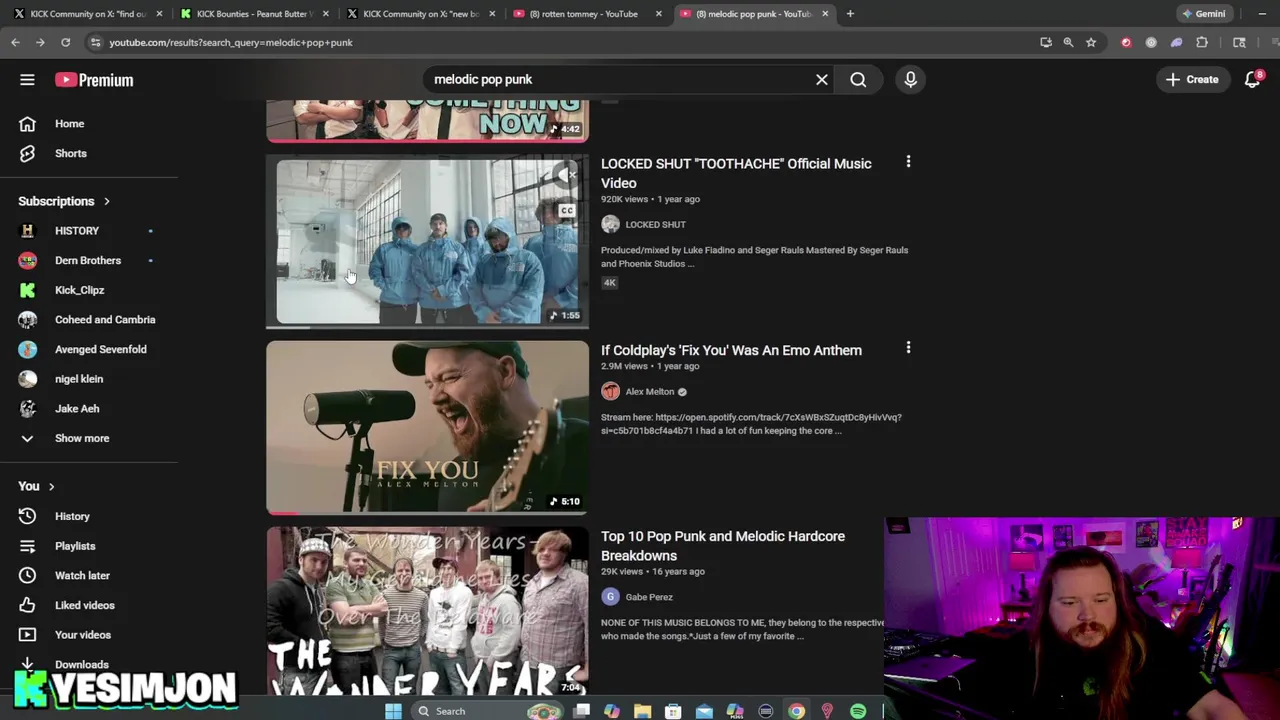This screenshot has height=720, width=1280.
Task: Open more options for Fix You video
Action: click(908, 348)
